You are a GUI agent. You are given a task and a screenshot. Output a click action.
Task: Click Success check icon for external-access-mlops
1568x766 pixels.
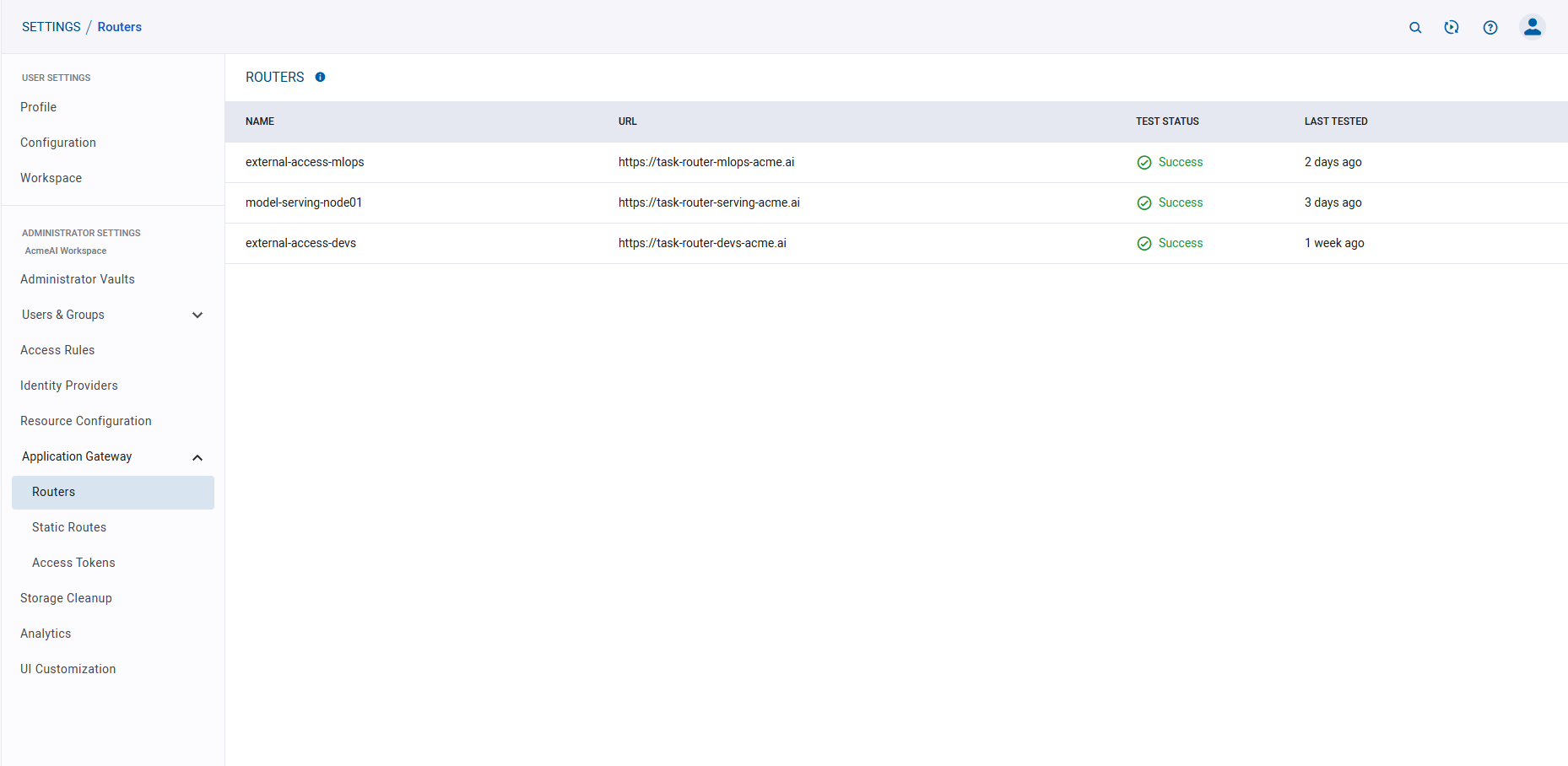(x=1144, y=163)
